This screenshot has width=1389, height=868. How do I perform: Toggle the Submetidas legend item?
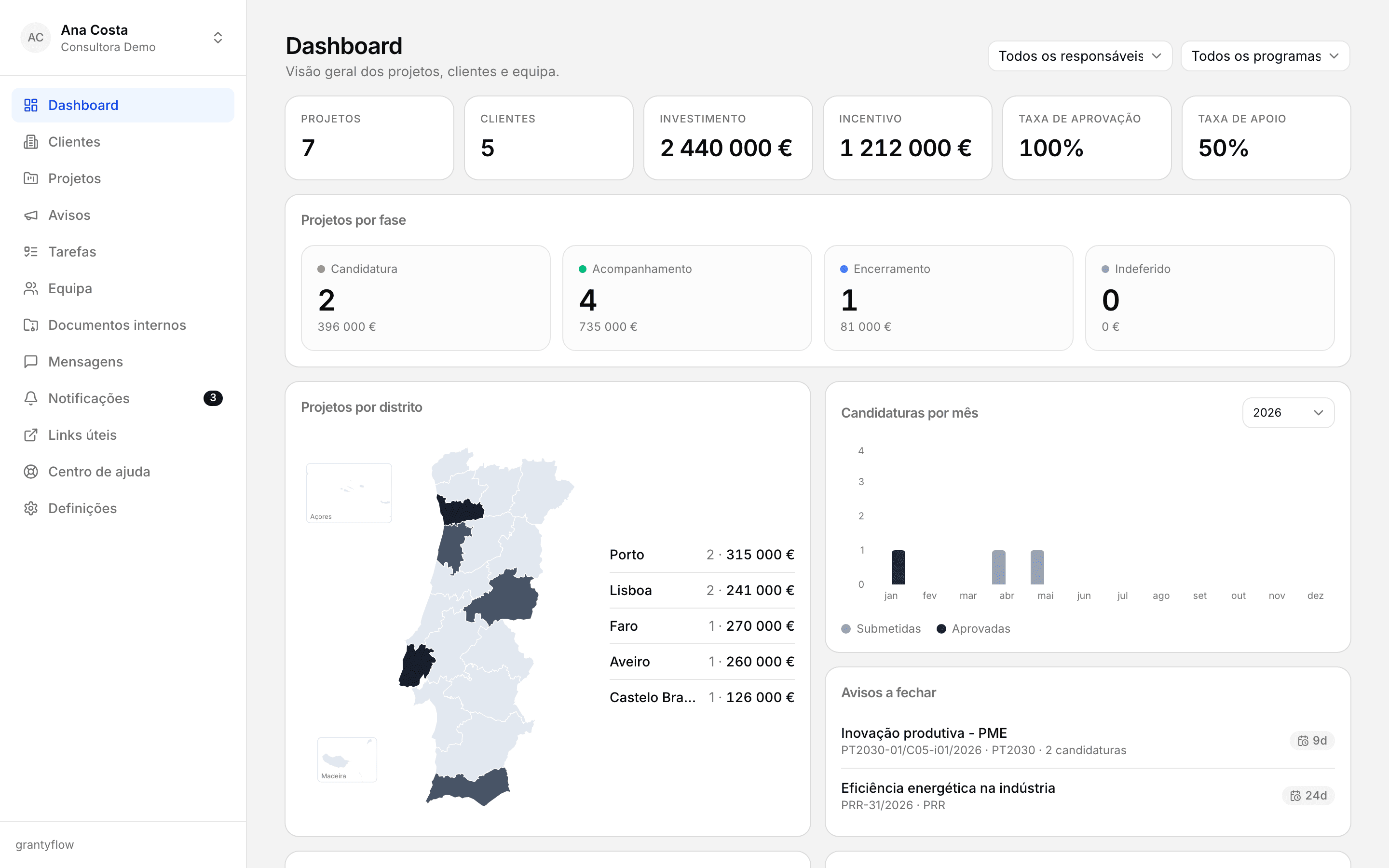[881, 629]
